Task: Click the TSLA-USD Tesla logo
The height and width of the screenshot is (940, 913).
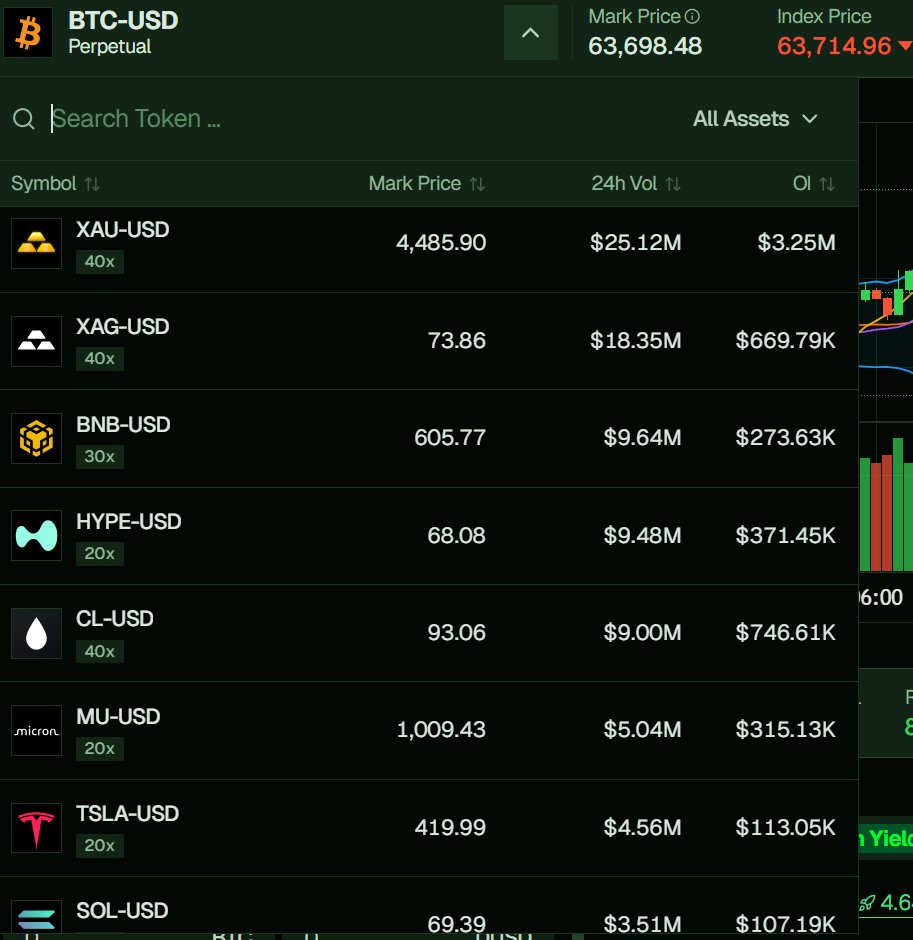Action: 37,828
